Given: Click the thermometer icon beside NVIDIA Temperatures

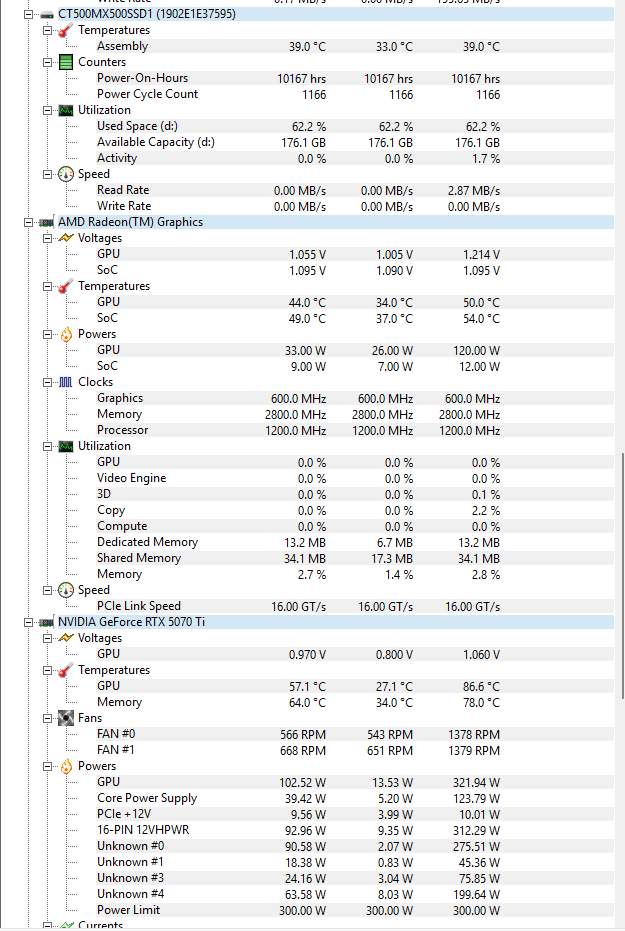Looking at the screenshot, I should [66, 670].
